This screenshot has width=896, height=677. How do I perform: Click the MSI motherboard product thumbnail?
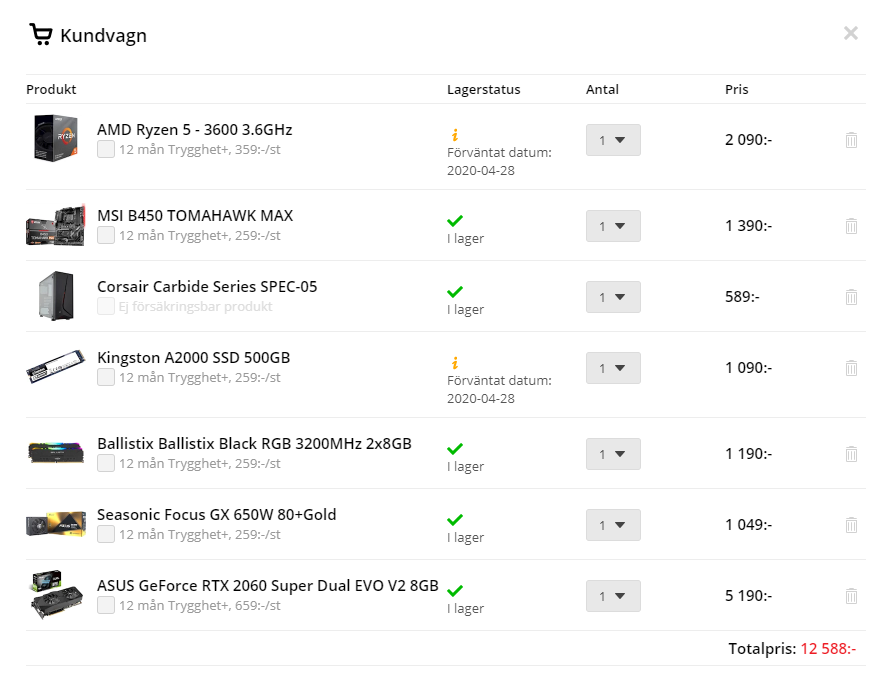pyautogui.click(x=55, y=226)
